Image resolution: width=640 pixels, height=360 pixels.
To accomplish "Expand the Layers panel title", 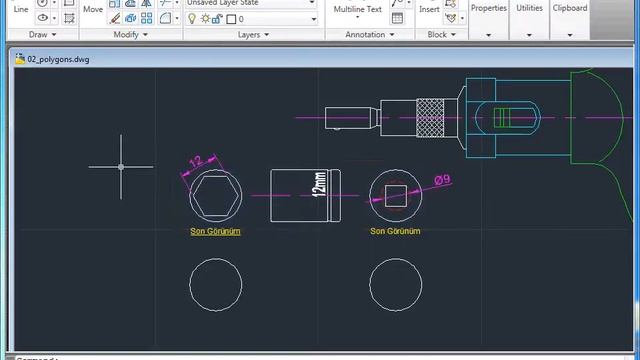I will 253,35.
